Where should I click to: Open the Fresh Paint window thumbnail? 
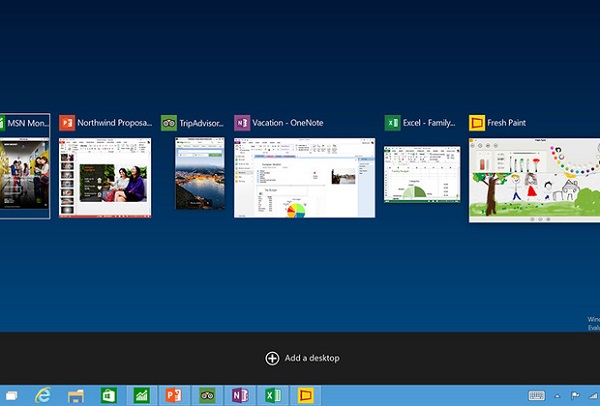click(534, 180)
